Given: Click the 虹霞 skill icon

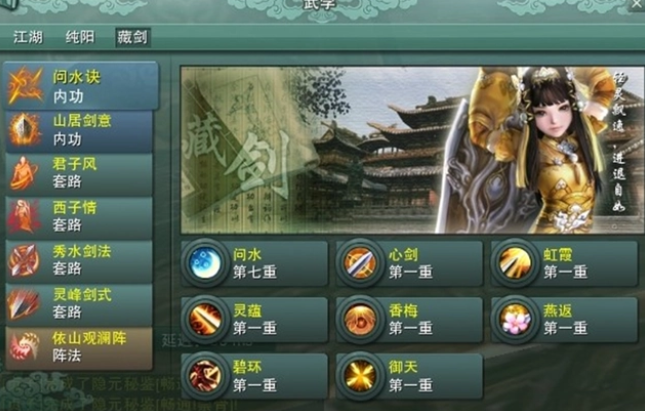Looking at the screenshot, I should point(515,262).
